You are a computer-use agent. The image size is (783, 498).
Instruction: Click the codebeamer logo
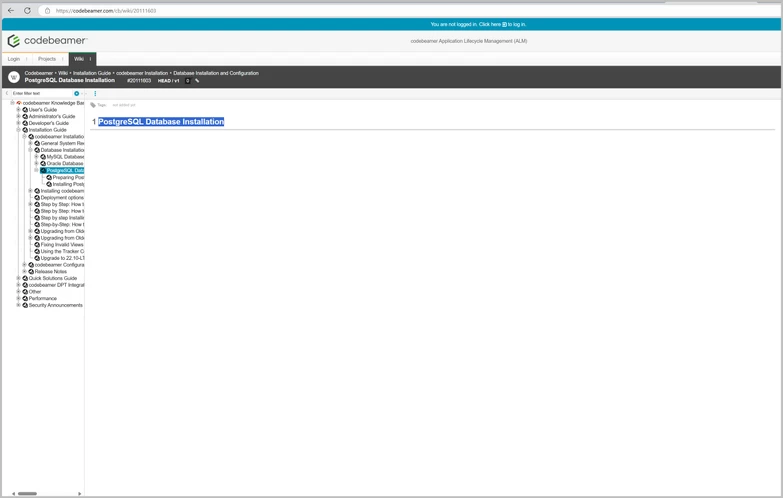(47, 40)
